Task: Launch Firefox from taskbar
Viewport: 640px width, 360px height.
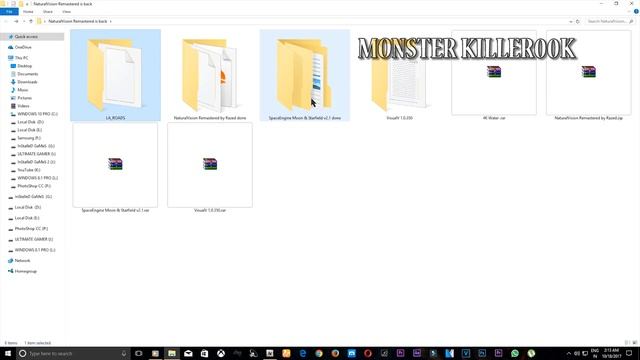Action: [335, 353]
